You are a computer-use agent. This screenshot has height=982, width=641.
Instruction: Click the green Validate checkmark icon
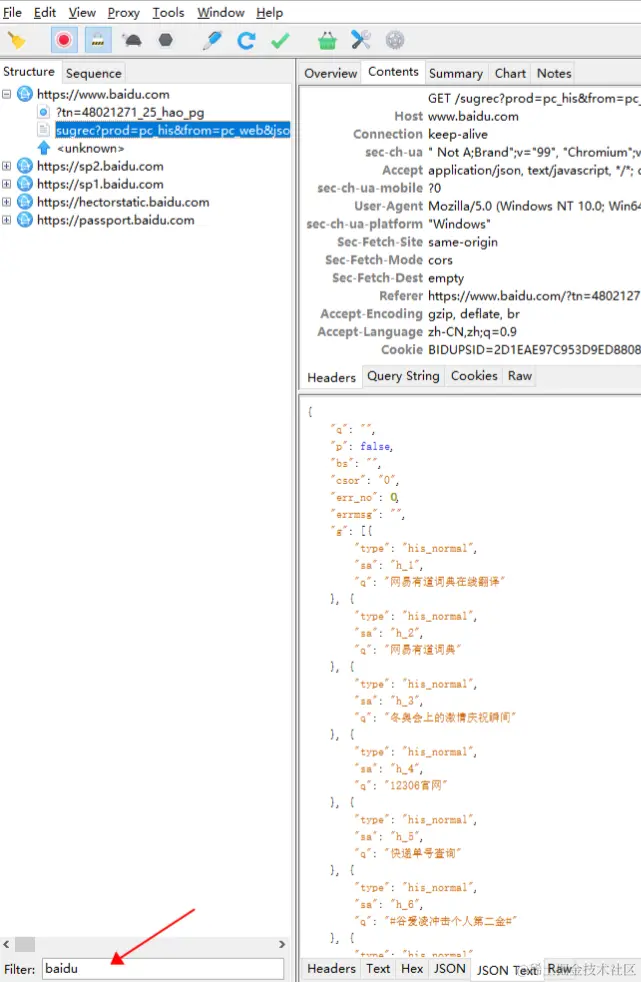280,41
